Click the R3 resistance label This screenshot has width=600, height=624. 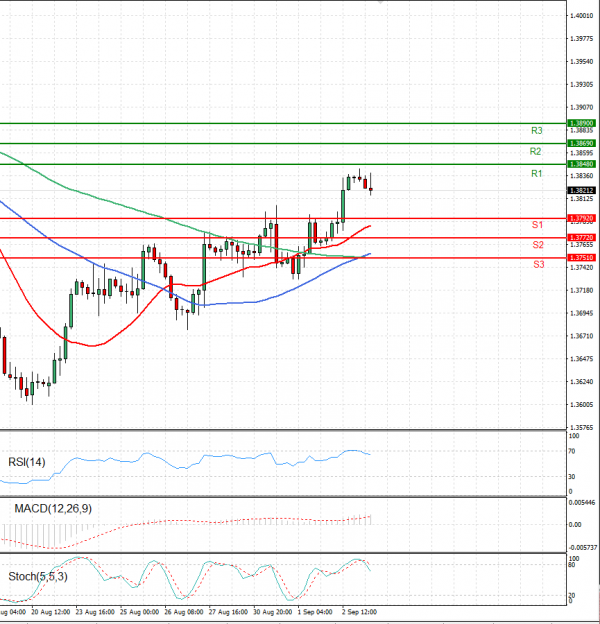536,131
